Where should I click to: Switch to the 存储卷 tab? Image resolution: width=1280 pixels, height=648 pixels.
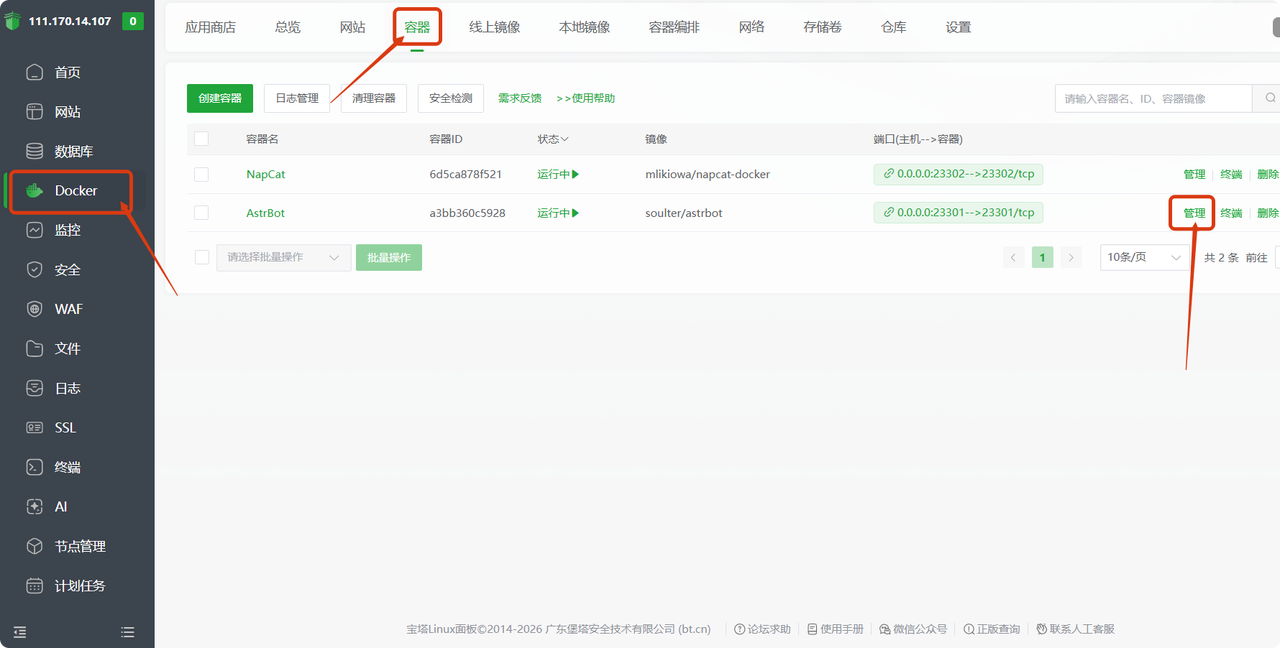click(823, 27)
